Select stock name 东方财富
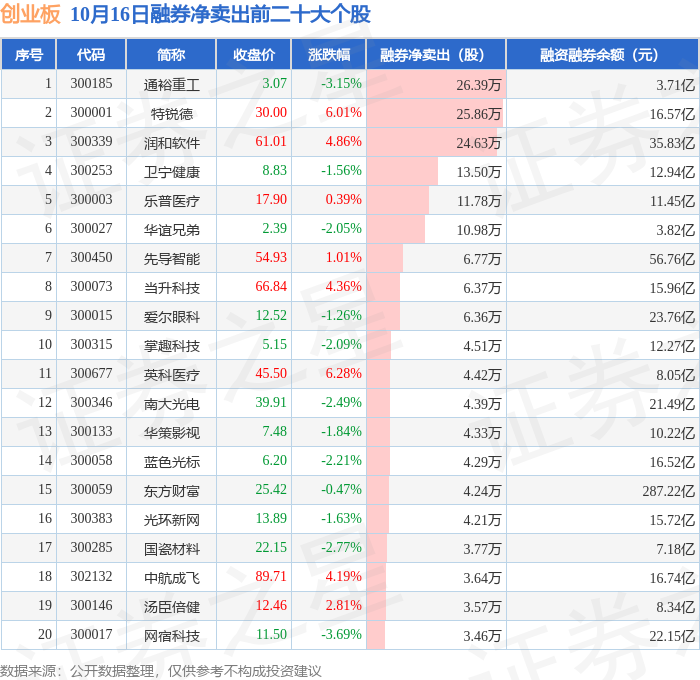 click(x=171, y=491)
